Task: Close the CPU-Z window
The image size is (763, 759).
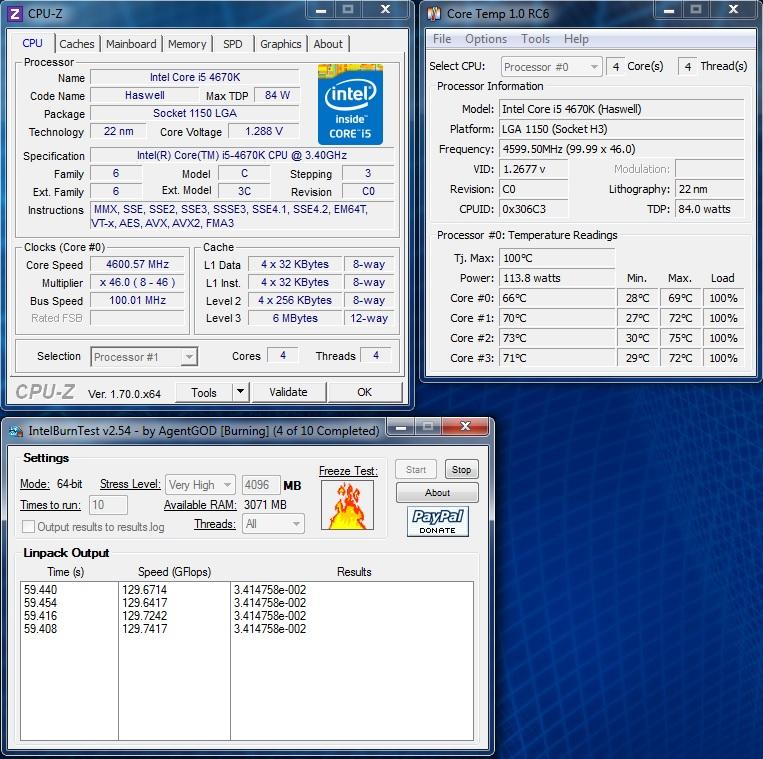Action: tap(385, 10)
